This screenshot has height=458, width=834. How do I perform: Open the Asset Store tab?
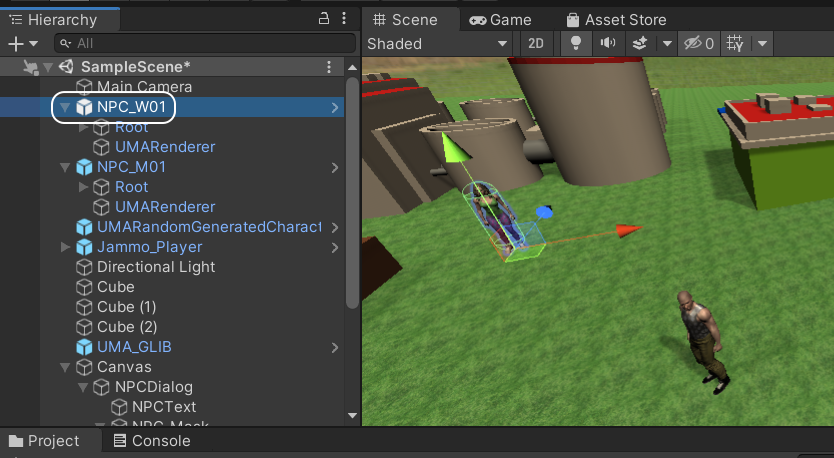click(616, 20)
